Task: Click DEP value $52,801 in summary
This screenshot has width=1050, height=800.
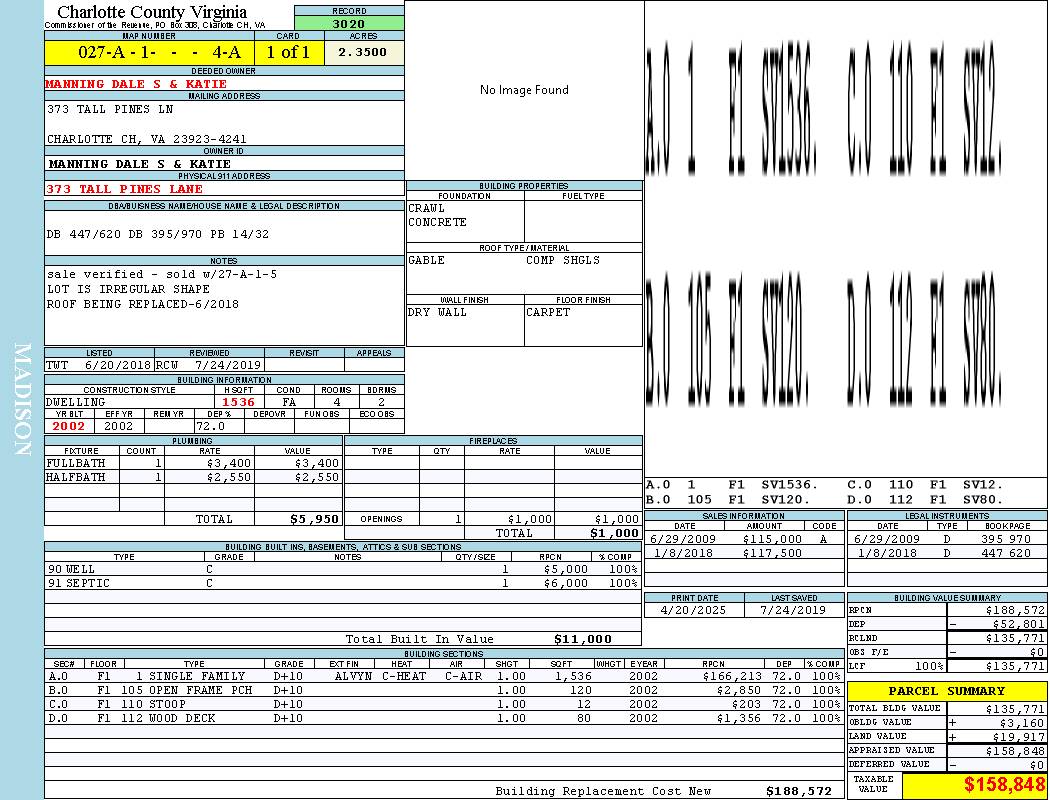Action: coord(1019,625)
